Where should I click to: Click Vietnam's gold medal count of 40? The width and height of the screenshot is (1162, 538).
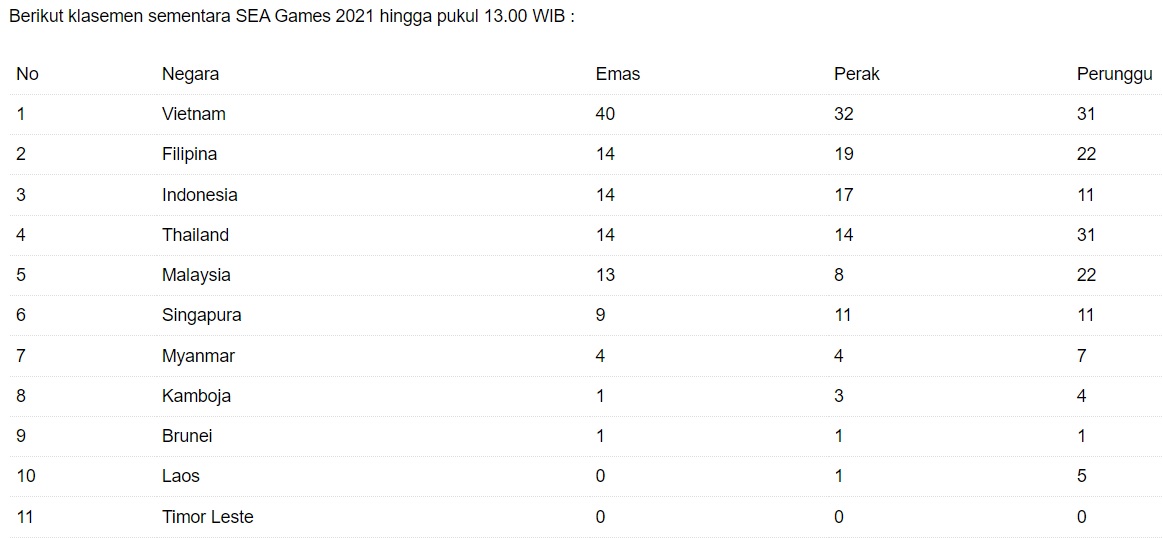[605, 114]
